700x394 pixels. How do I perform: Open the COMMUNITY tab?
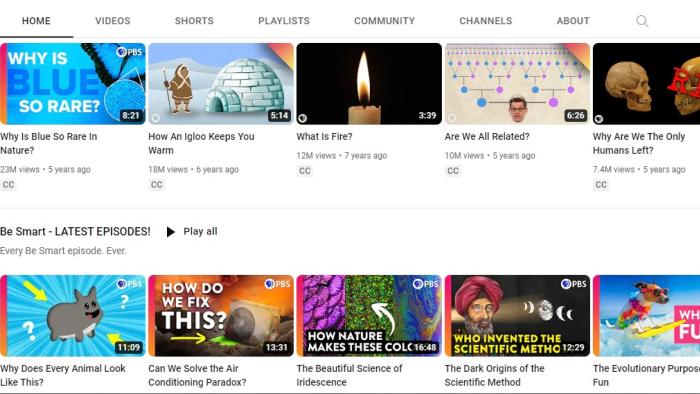point(384,21)
